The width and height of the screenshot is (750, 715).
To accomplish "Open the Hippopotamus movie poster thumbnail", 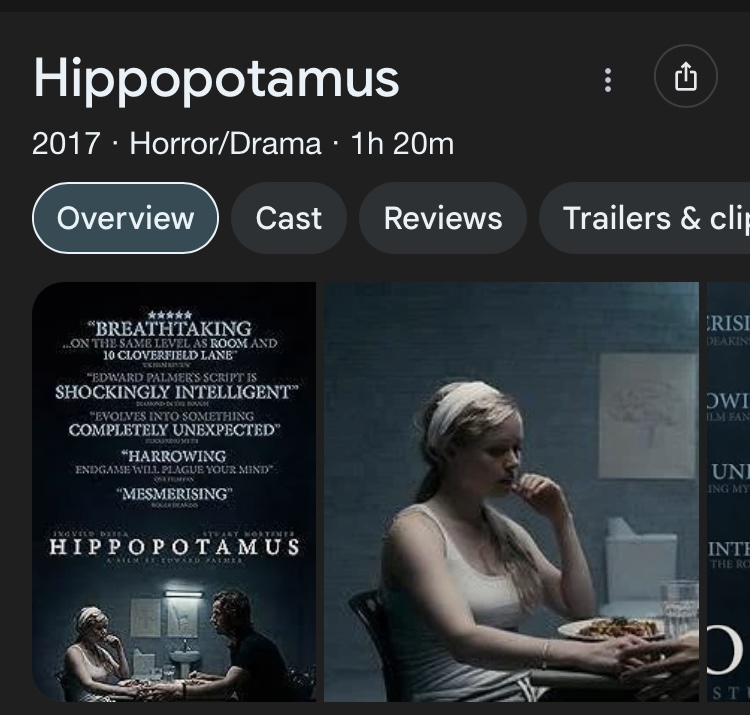I will click(x=174, y=492).
